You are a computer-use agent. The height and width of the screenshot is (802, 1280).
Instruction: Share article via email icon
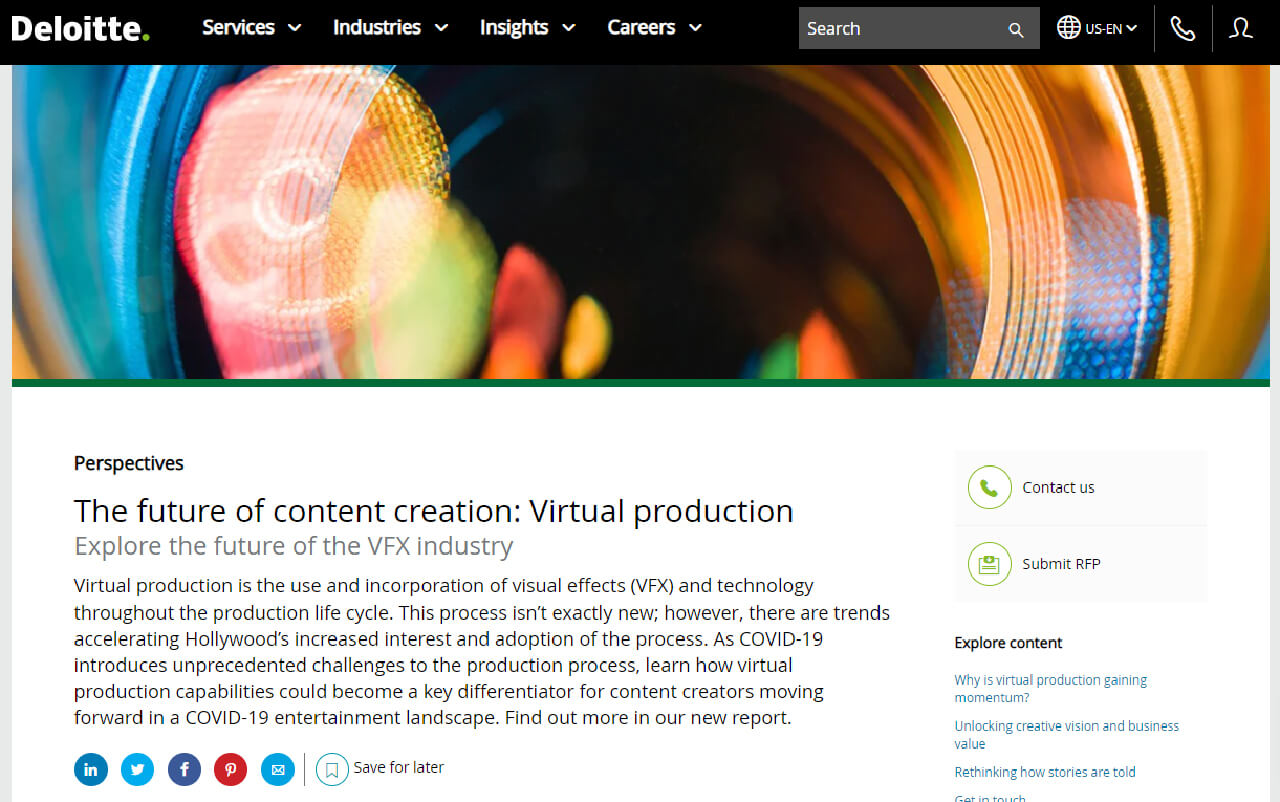[x=278, y=769]
